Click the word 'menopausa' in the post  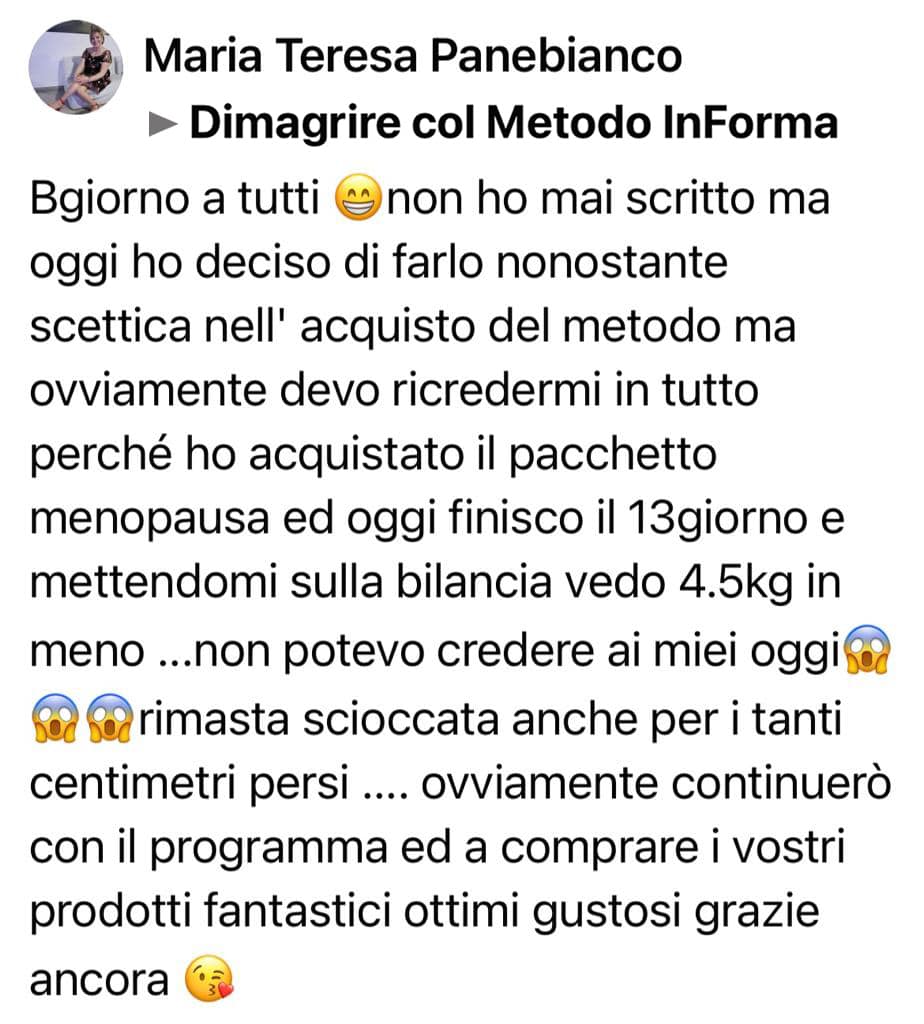(150, 520)
